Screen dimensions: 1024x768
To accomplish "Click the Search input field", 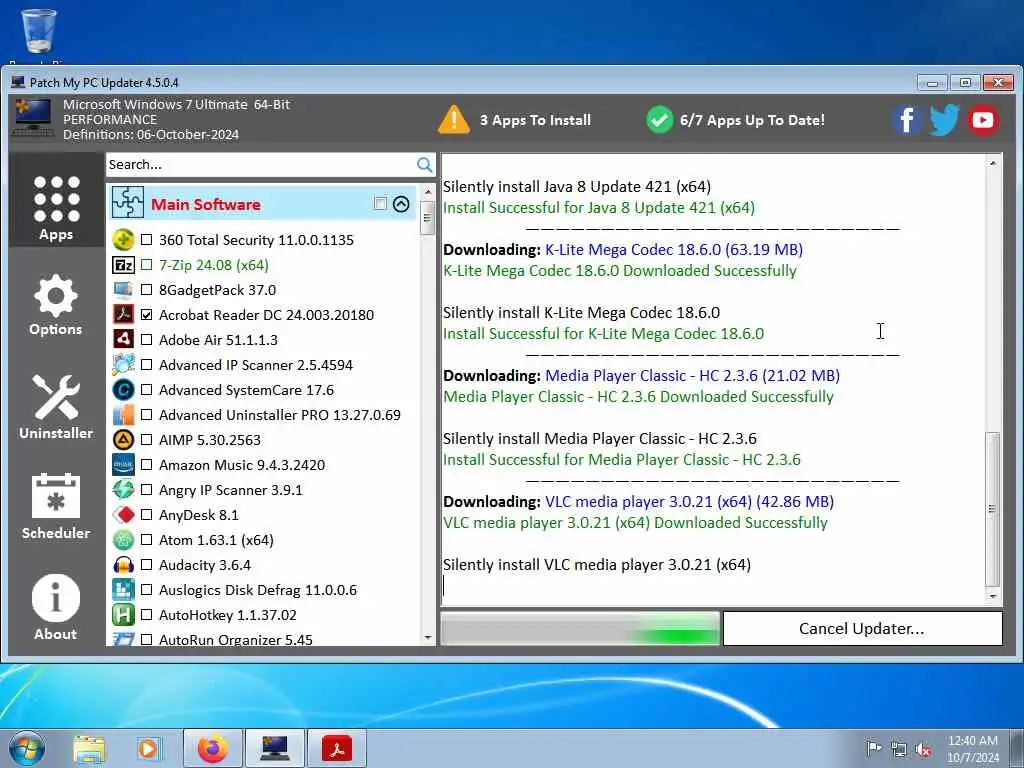I will [x=261, y=165].
